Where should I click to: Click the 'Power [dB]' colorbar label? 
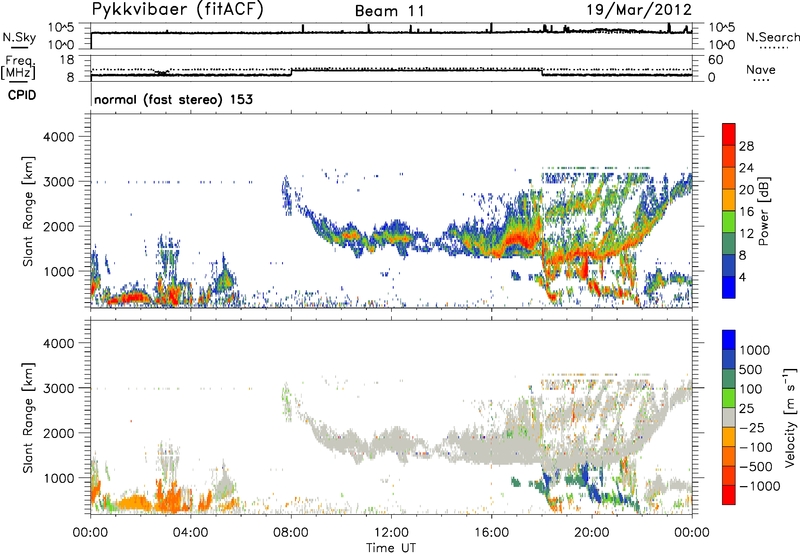(763, 211)
